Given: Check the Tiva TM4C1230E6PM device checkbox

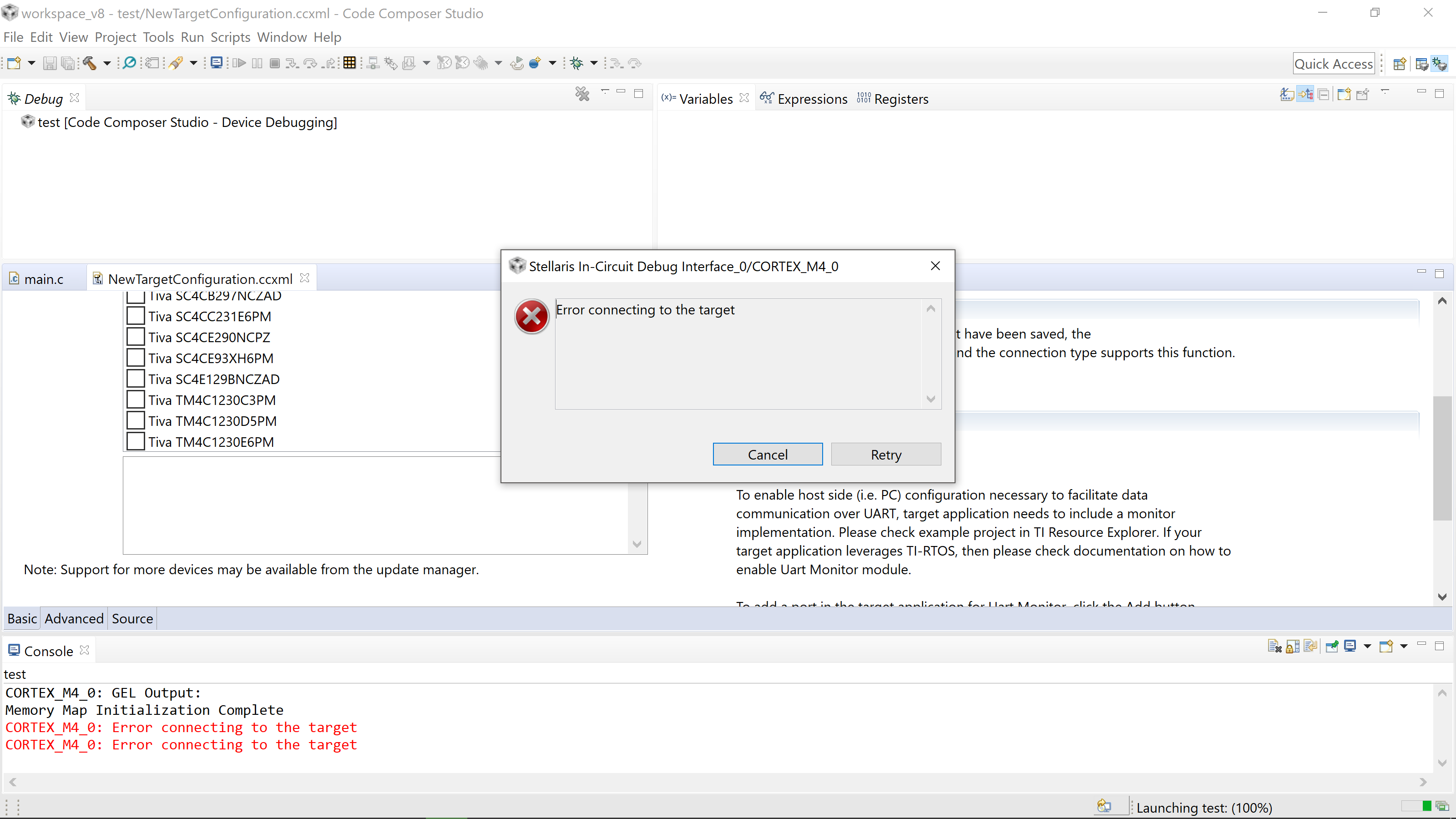Looking at the screenshot, I should (136, 441).
